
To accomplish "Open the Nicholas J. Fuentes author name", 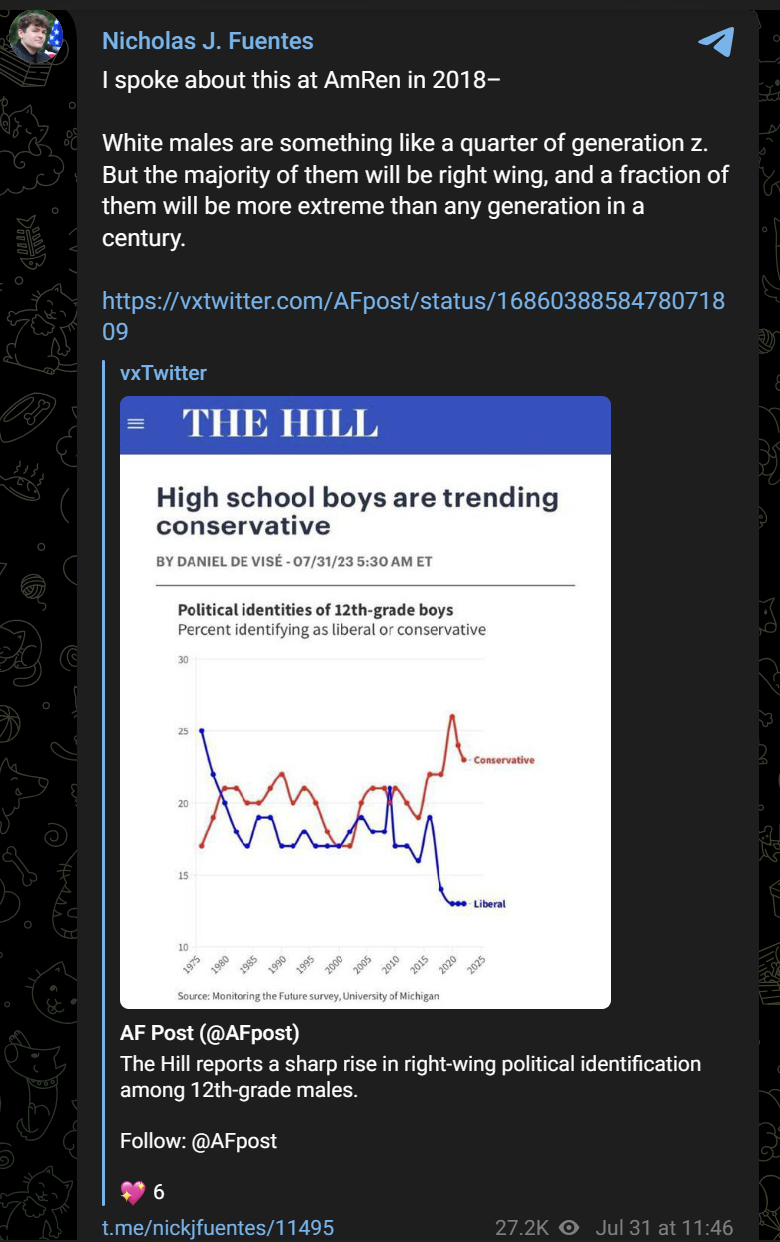I will pos(208,41).
